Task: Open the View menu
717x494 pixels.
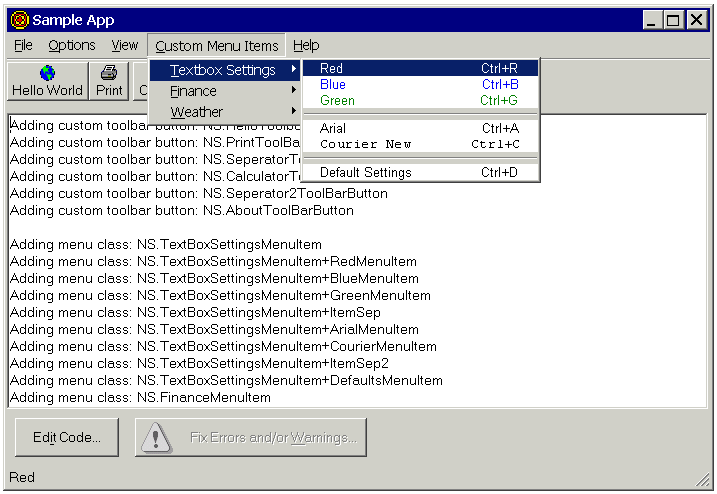Action: (x=125, y=46)
